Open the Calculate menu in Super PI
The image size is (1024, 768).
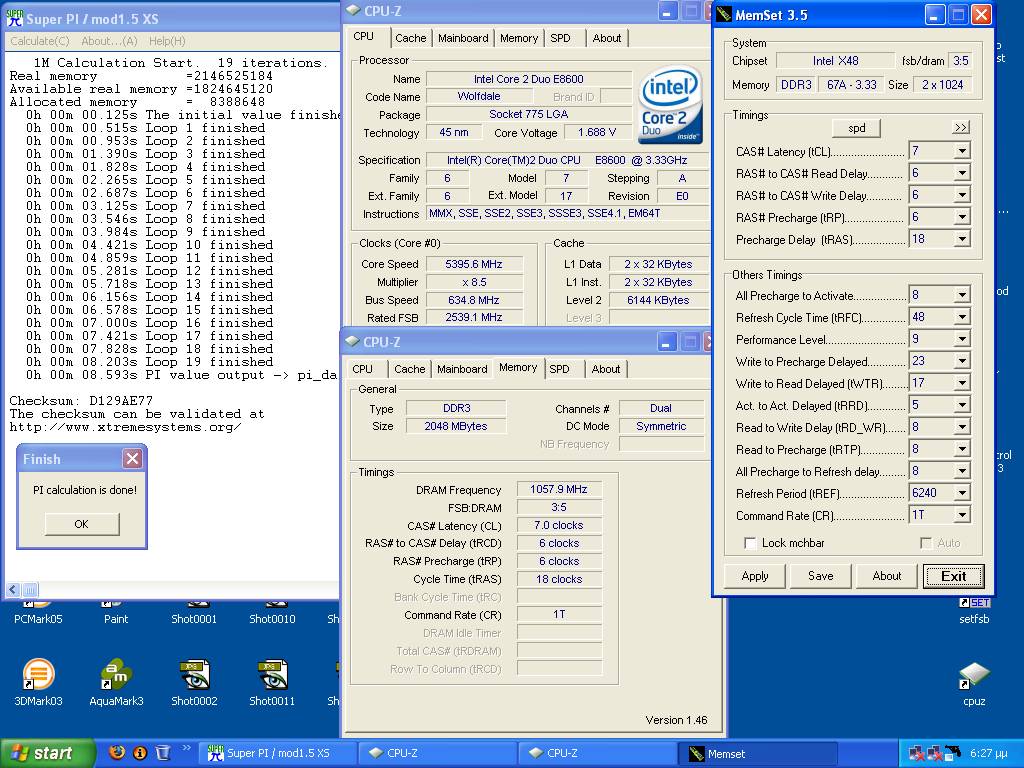tap(39, 40)
